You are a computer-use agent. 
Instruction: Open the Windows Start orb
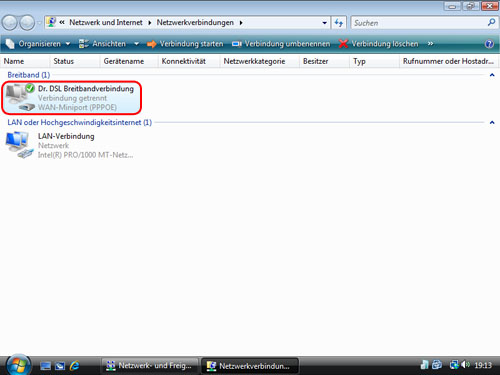(18, 365)
